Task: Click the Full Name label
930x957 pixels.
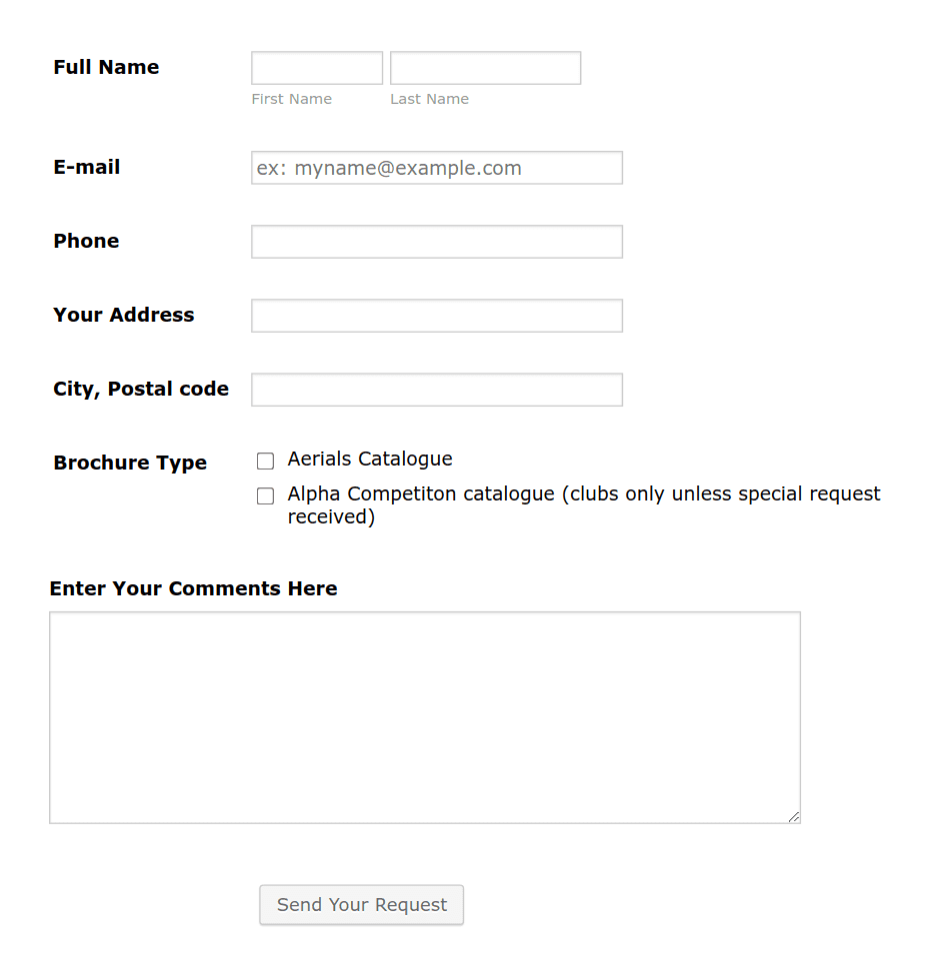Action: pyautogui.click(x=106, y=67)
